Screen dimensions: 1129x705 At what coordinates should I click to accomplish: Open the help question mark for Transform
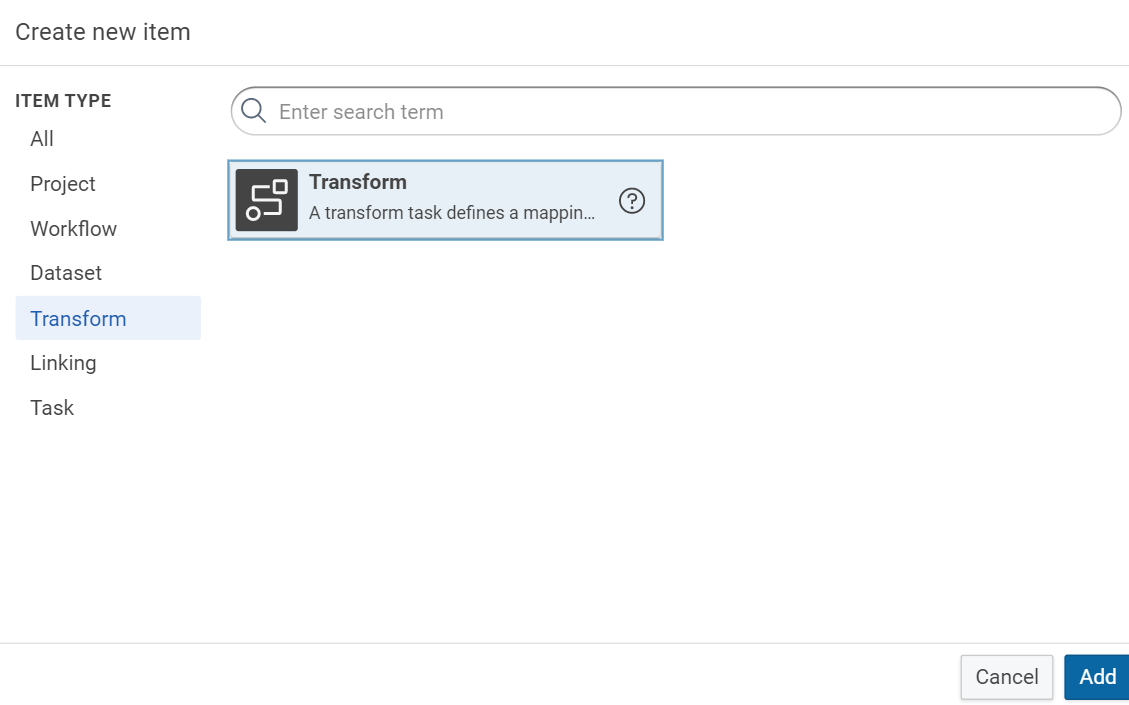pos(632,201)
